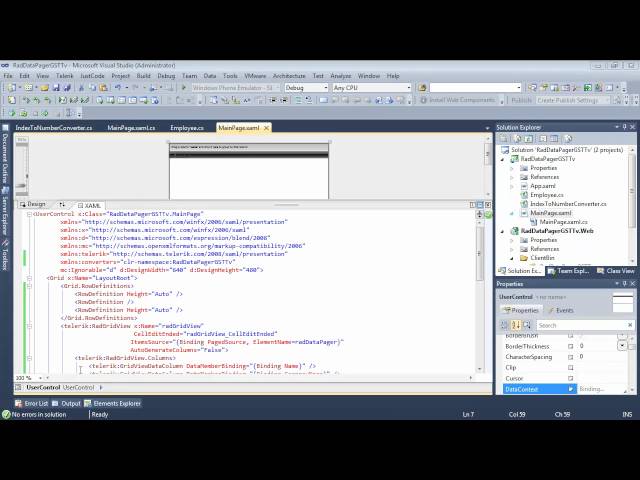Open the Debug configuration dropdown
The height and width of the screenshot is (480, 640).
[x=326, y=88]
